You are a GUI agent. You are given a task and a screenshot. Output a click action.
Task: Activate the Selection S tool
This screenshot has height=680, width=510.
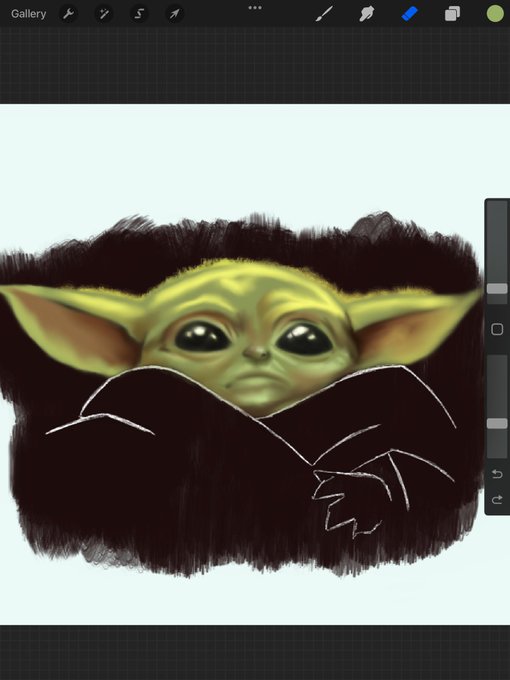[139, 14]
